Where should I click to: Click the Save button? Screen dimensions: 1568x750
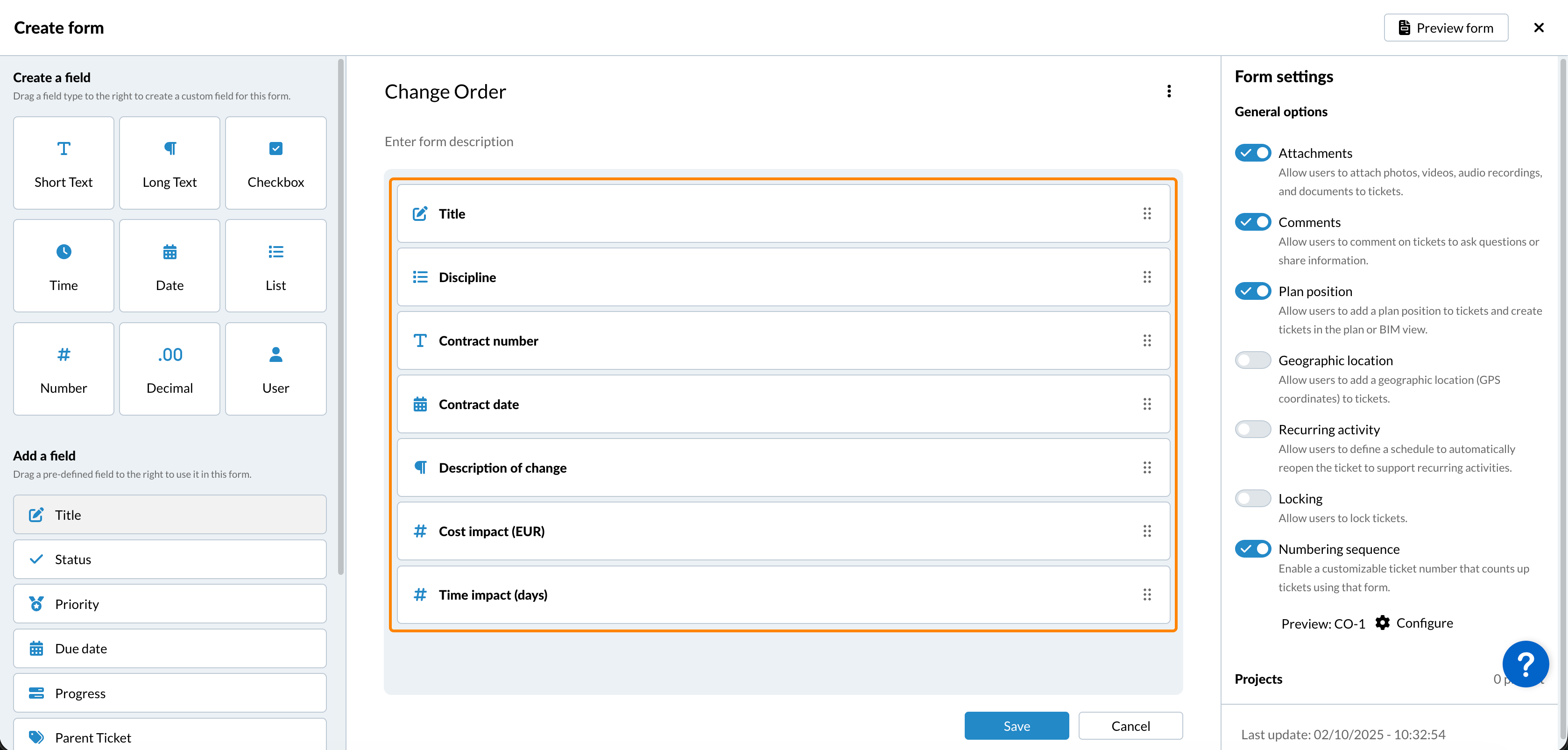pos(1016,726)
